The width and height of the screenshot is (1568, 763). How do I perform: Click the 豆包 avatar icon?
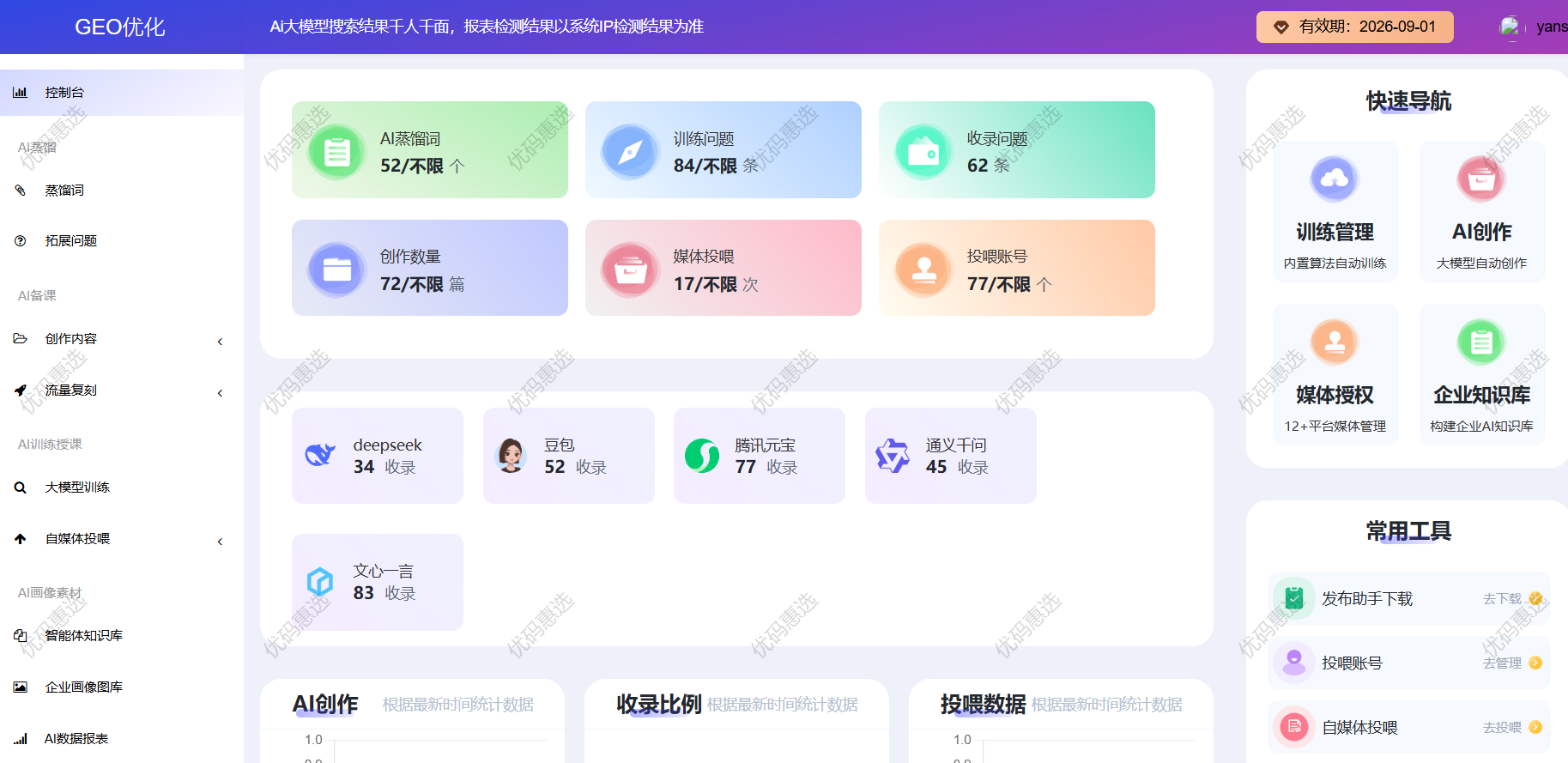click(x=512, y=455)
